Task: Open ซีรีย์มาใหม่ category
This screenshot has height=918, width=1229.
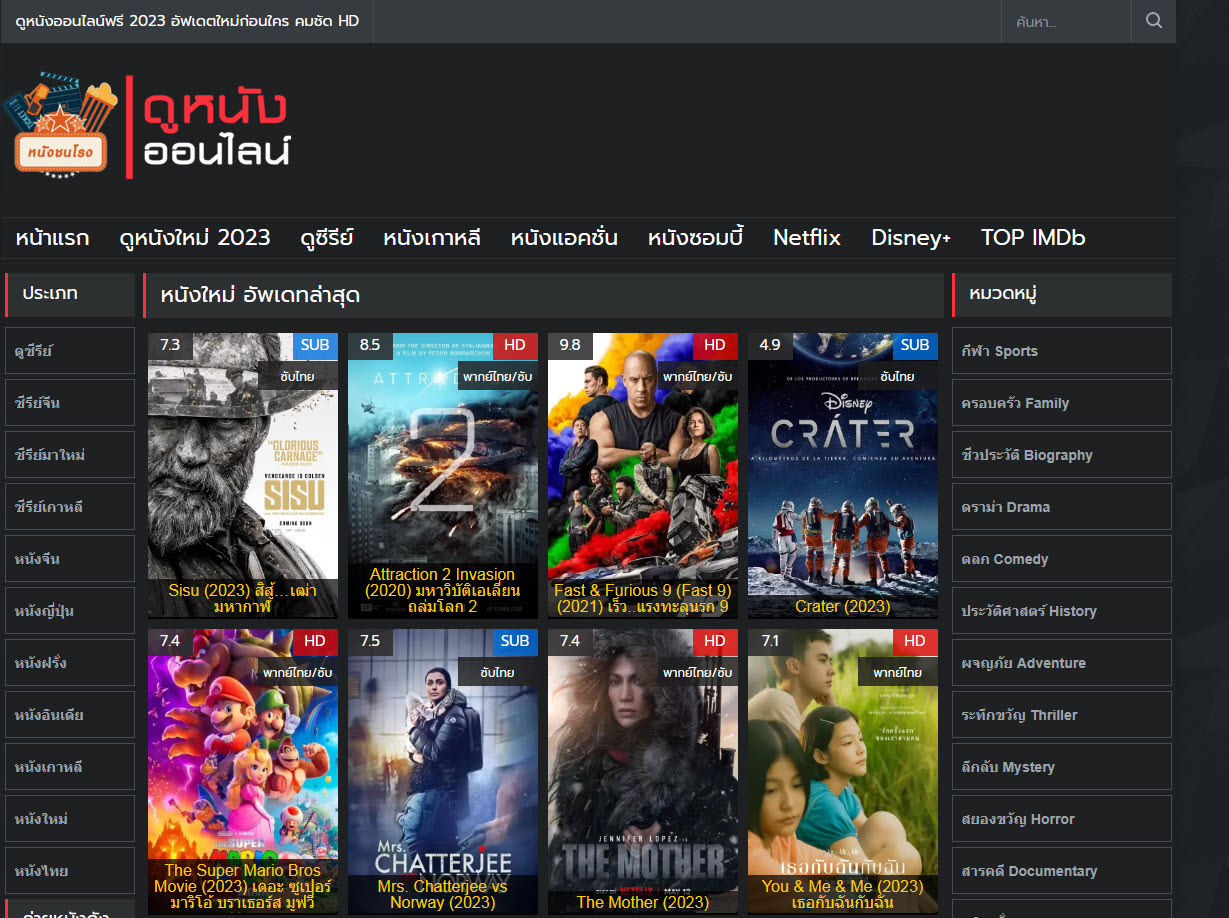Action: pyautogui.click(x=70, y=455)
